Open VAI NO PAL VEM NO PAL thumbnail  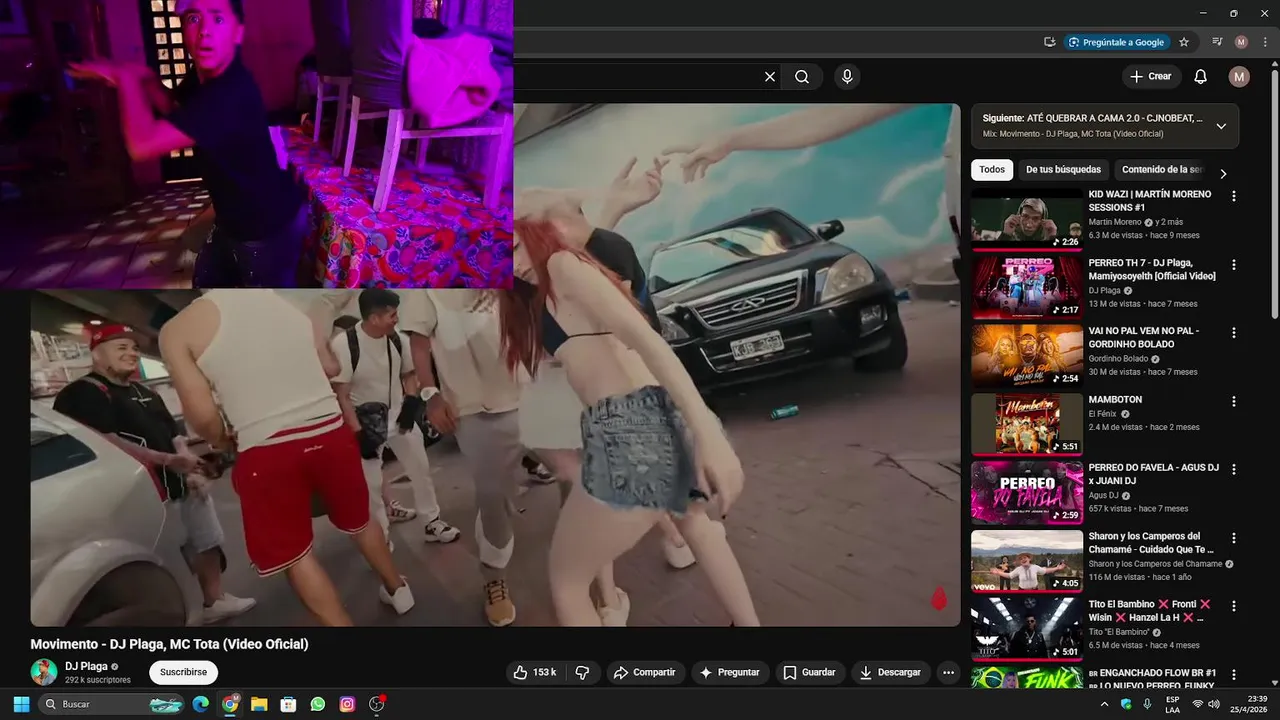pos(1027,356)
